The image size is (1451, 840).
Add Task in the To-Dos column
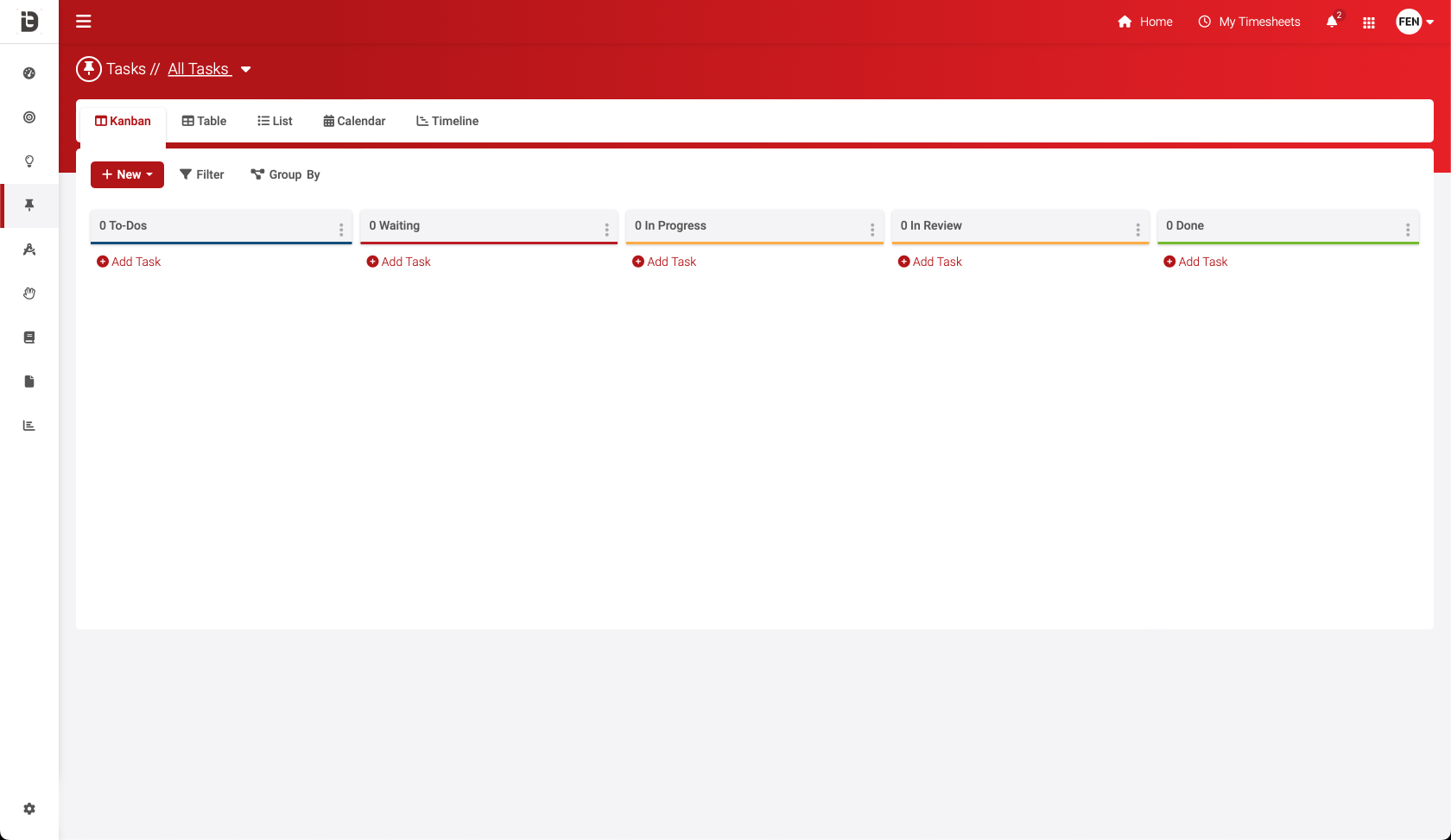(x=129, y=262)
